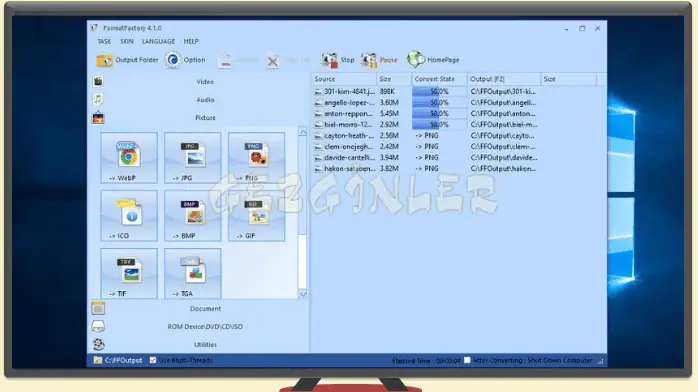Click progress bar of anton-reppon row
The image size is (698, 392).
point(439,113)
